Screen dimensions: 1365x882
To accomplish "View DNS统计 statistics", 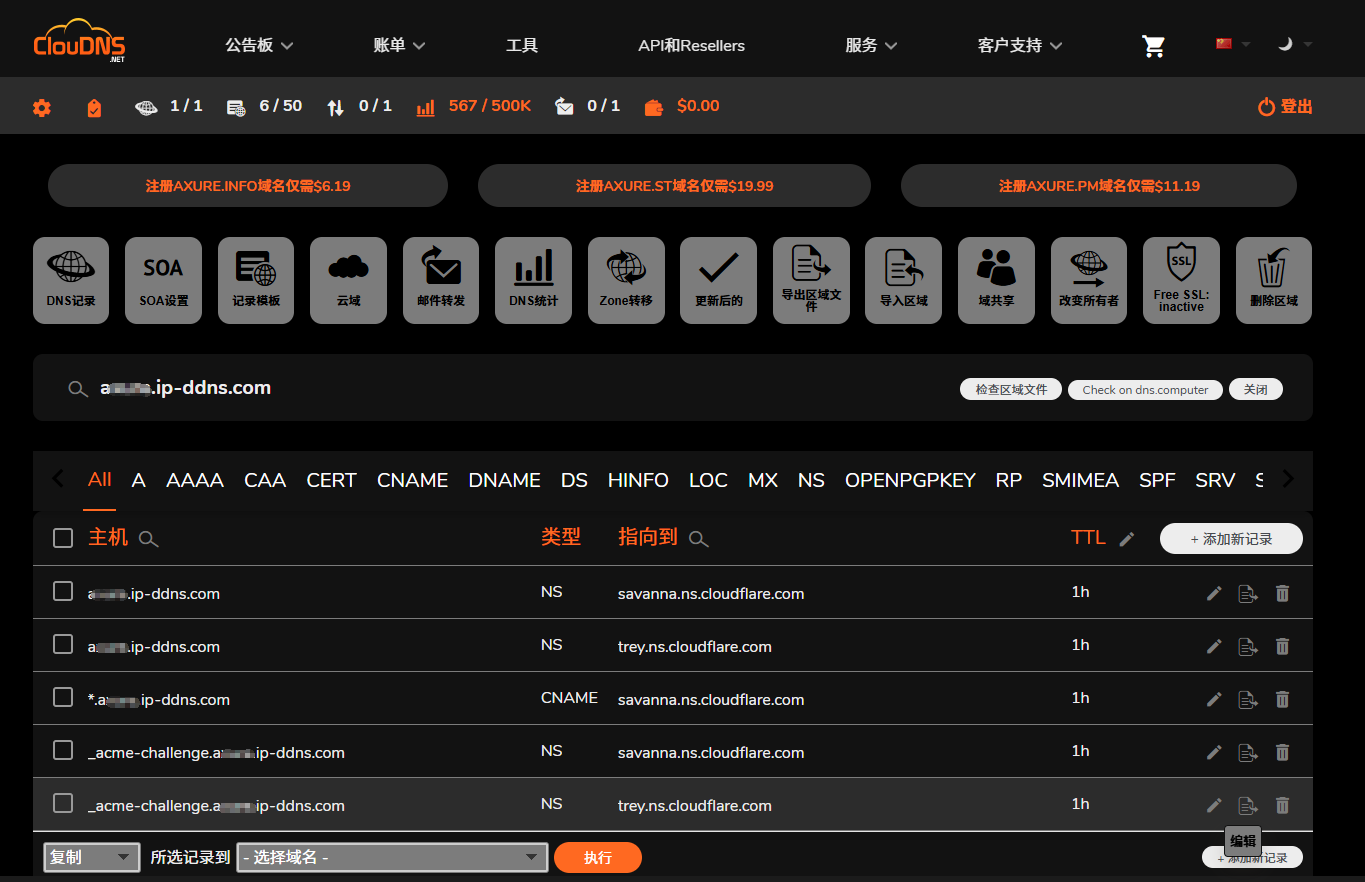I will [x=533, y=280].
